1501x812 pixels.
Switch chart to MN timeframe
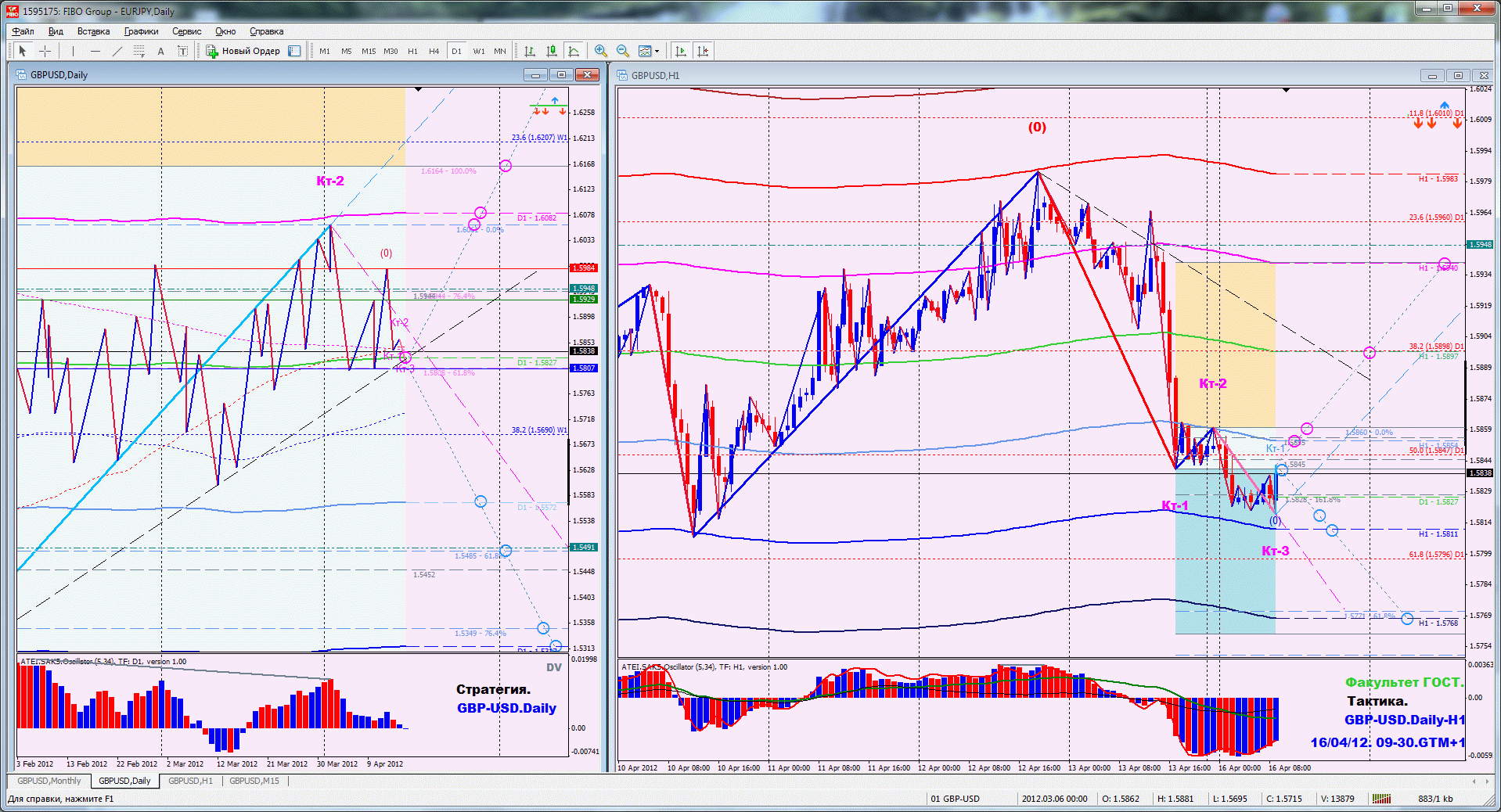pyautogui.click(x=500, y=51)
